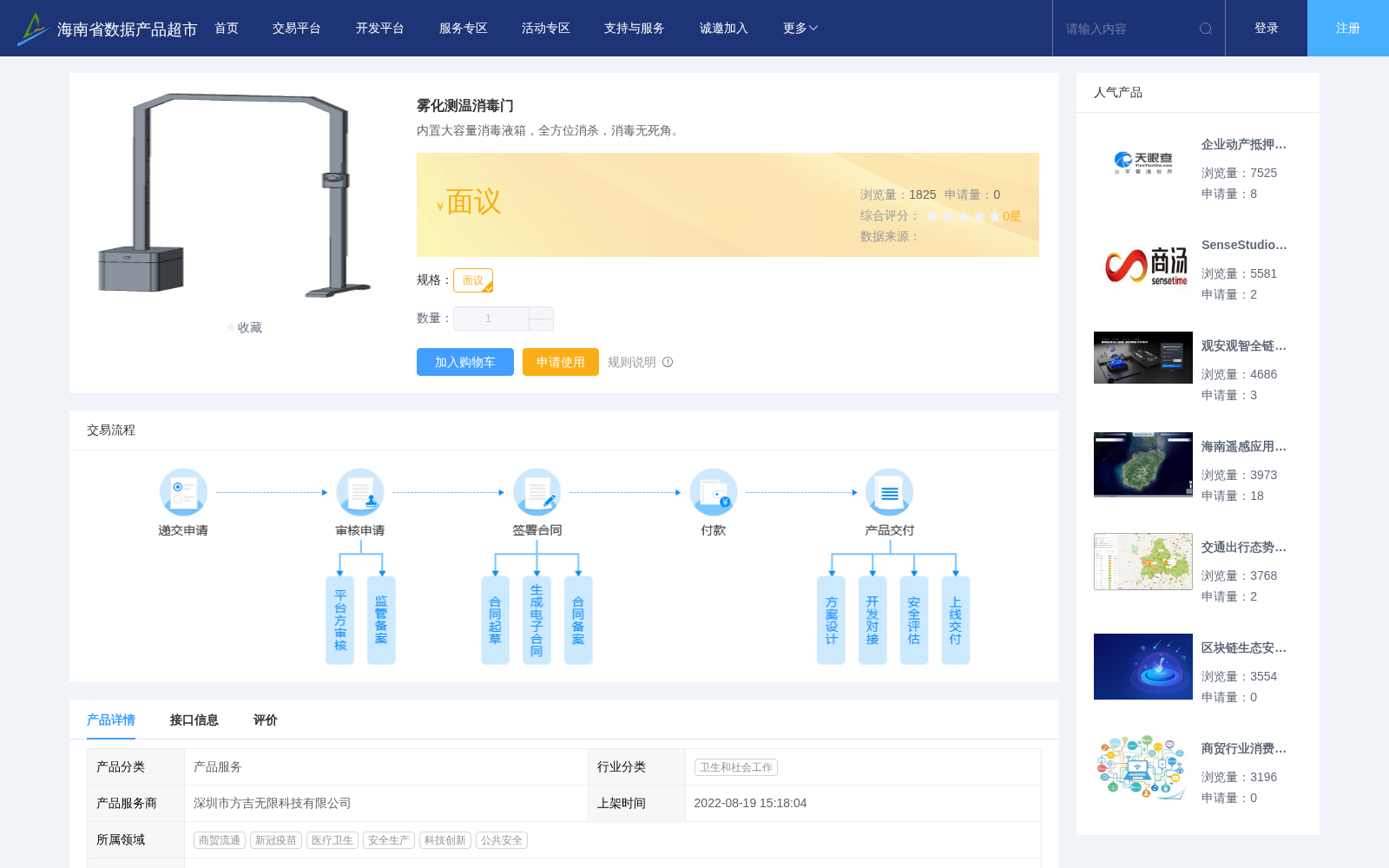Open the 企业动产抵押 product title
1389x868 pixels.
pyautogui.click(x=1244, y=144)
